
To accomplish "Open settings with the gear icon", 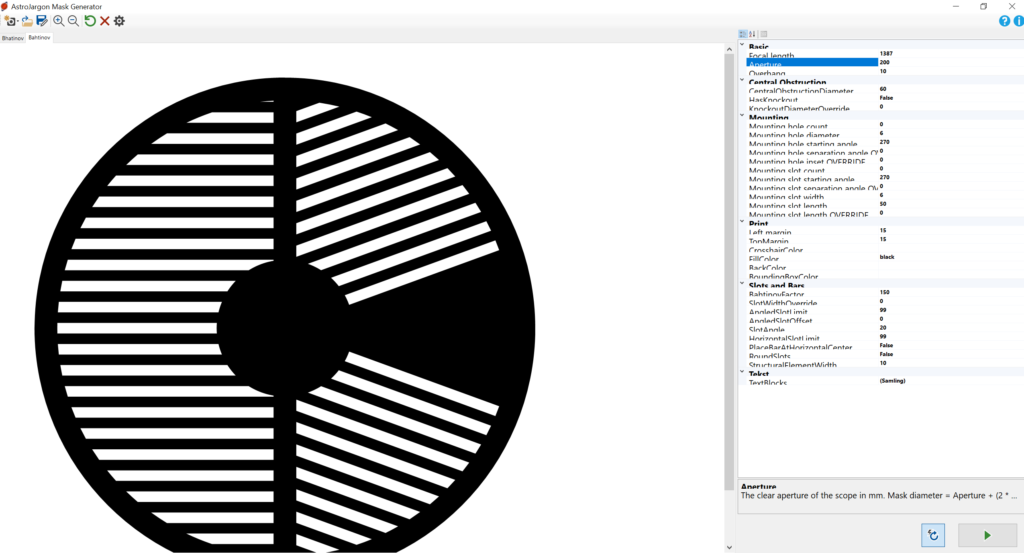I will 119,21.
